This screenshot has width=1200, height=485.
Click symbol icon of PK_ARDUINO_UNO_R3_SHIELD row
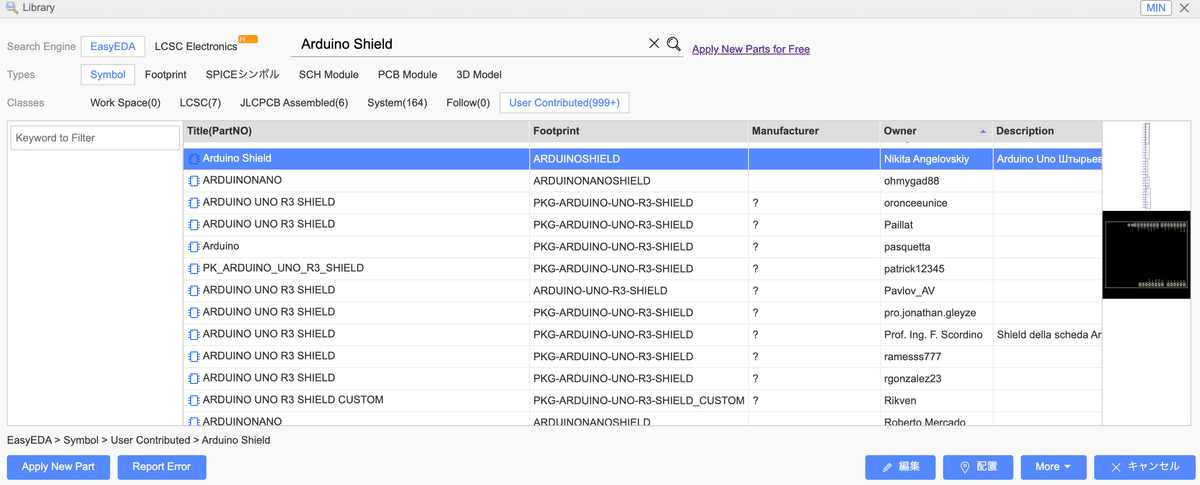point(194,269)
